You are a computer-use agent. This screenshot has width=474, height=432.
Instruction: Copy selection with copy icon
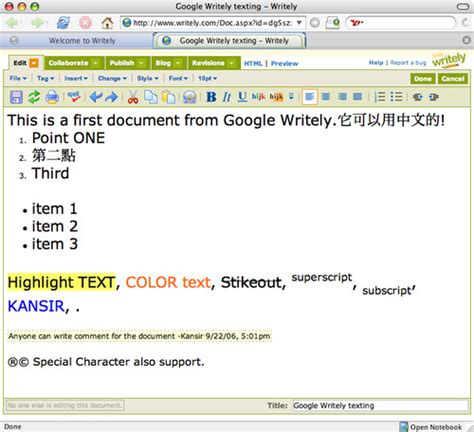pyautogui.click(x=151, y=97)
